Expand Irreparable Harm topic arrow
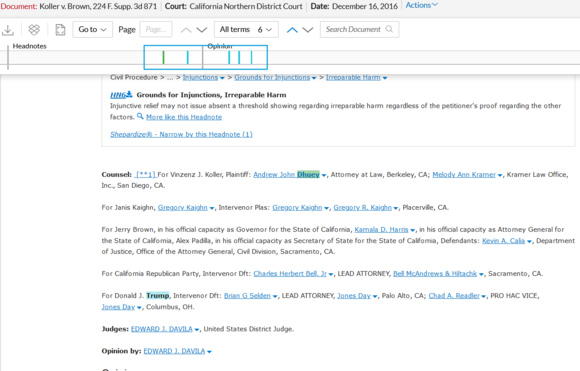Screen dimensions: 580x371 [385, 78]
